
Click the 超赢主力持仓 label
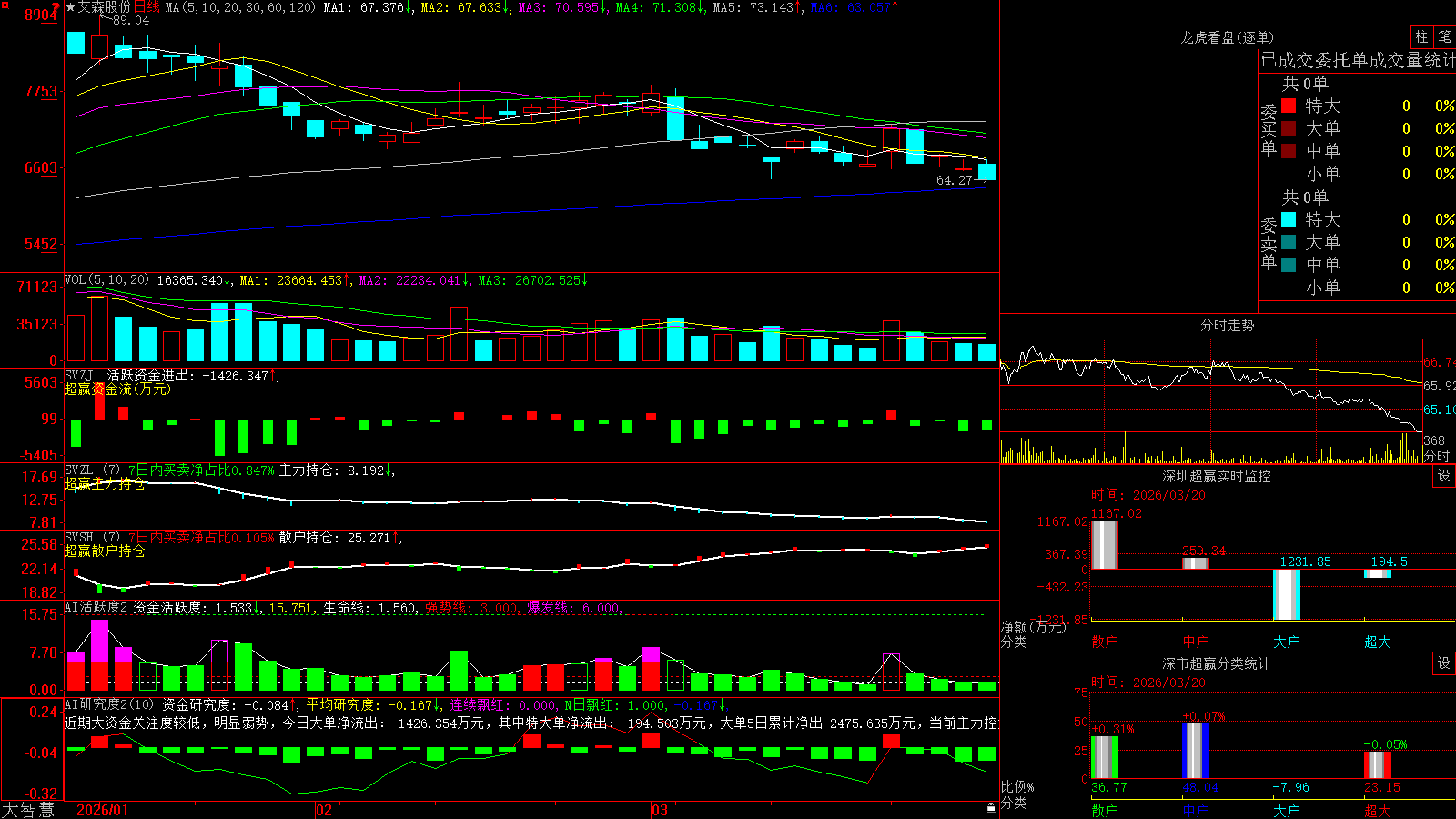105,484
